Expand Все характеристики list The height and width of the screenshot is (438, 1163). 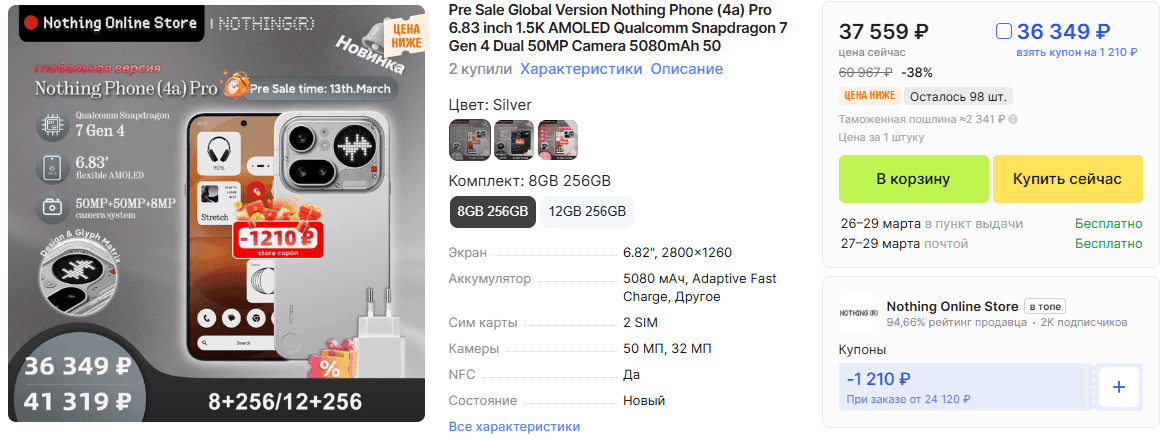(x=514, y=426)
